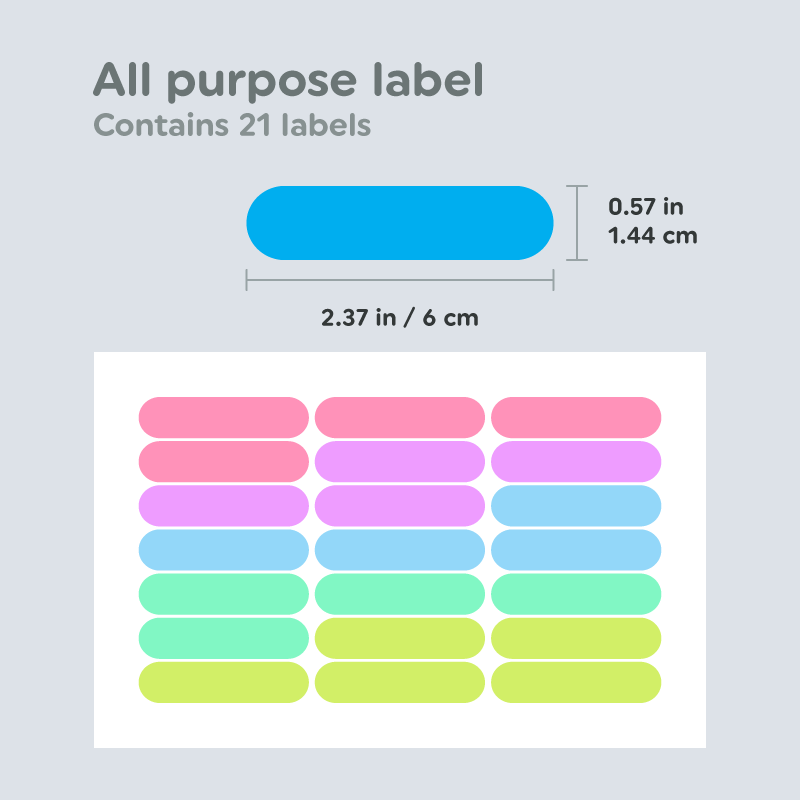800x800 pixels.
Task: Click the large blue sample label
Action: [400, 223]
